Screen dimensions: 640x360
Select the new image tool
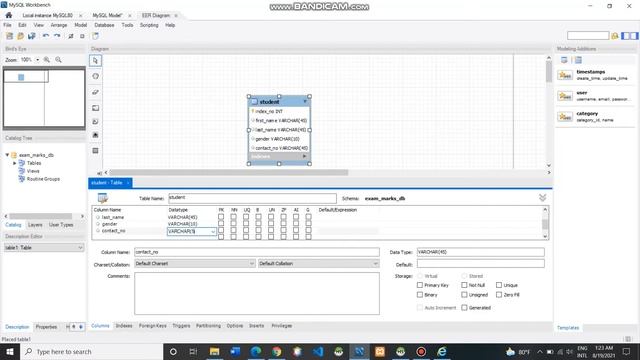[x=96, y=135]
